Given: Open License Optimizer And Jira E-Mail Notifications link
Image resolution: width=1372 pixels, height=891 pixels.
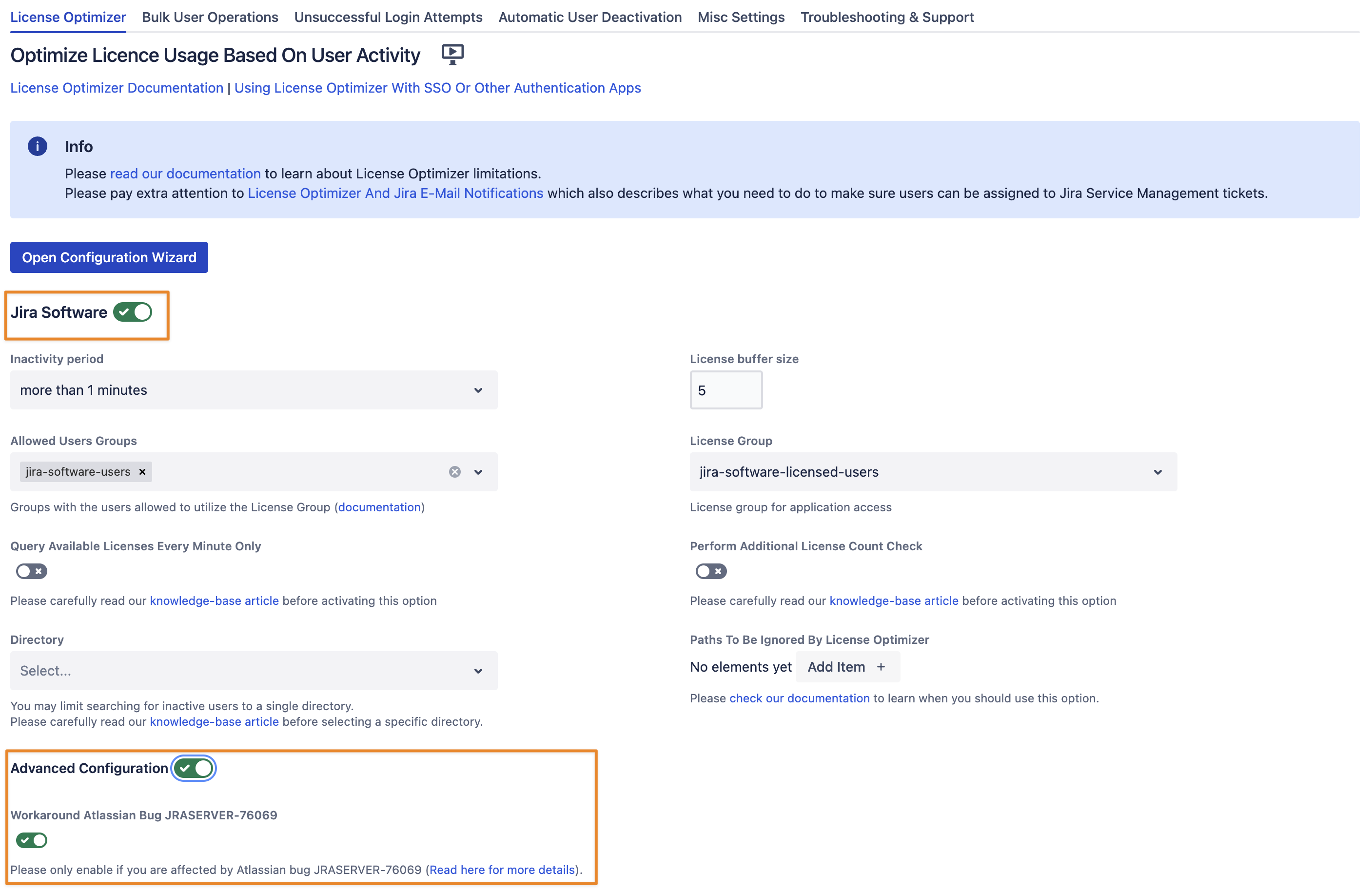Looking at the screenshot, I should [395, 193].
